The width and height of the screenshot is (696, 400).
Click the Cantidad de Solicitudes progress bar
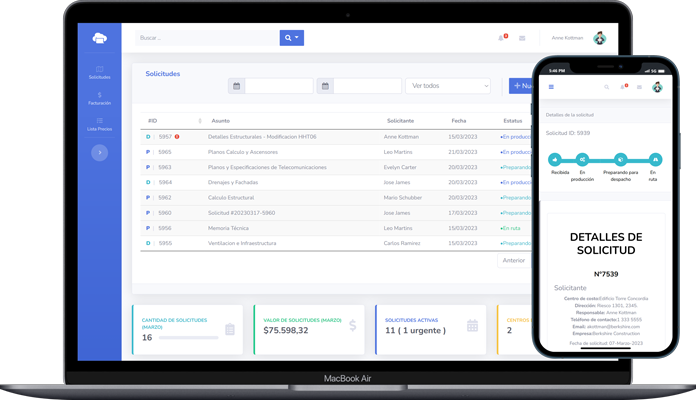(x=188, y=338)
